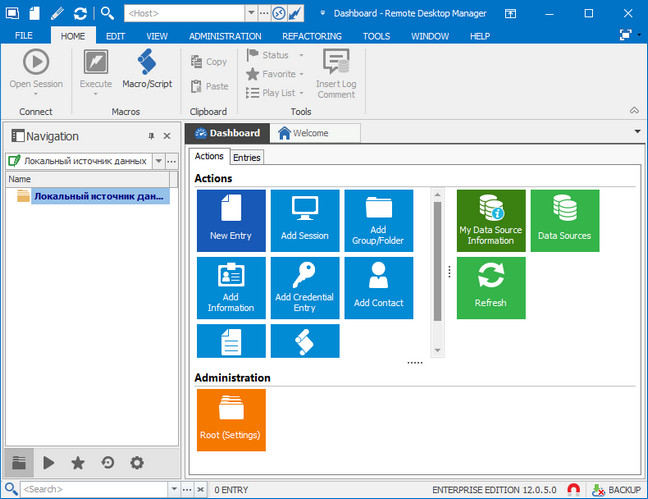Open Root (Settings) orange tile

pyautogui.click(x=231, y=420)
